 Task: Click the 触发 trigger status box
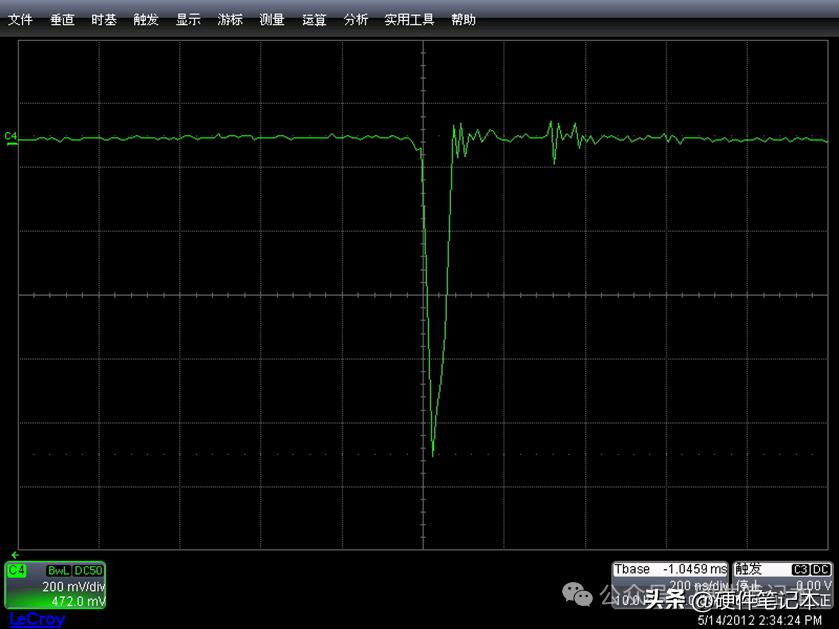746,569
